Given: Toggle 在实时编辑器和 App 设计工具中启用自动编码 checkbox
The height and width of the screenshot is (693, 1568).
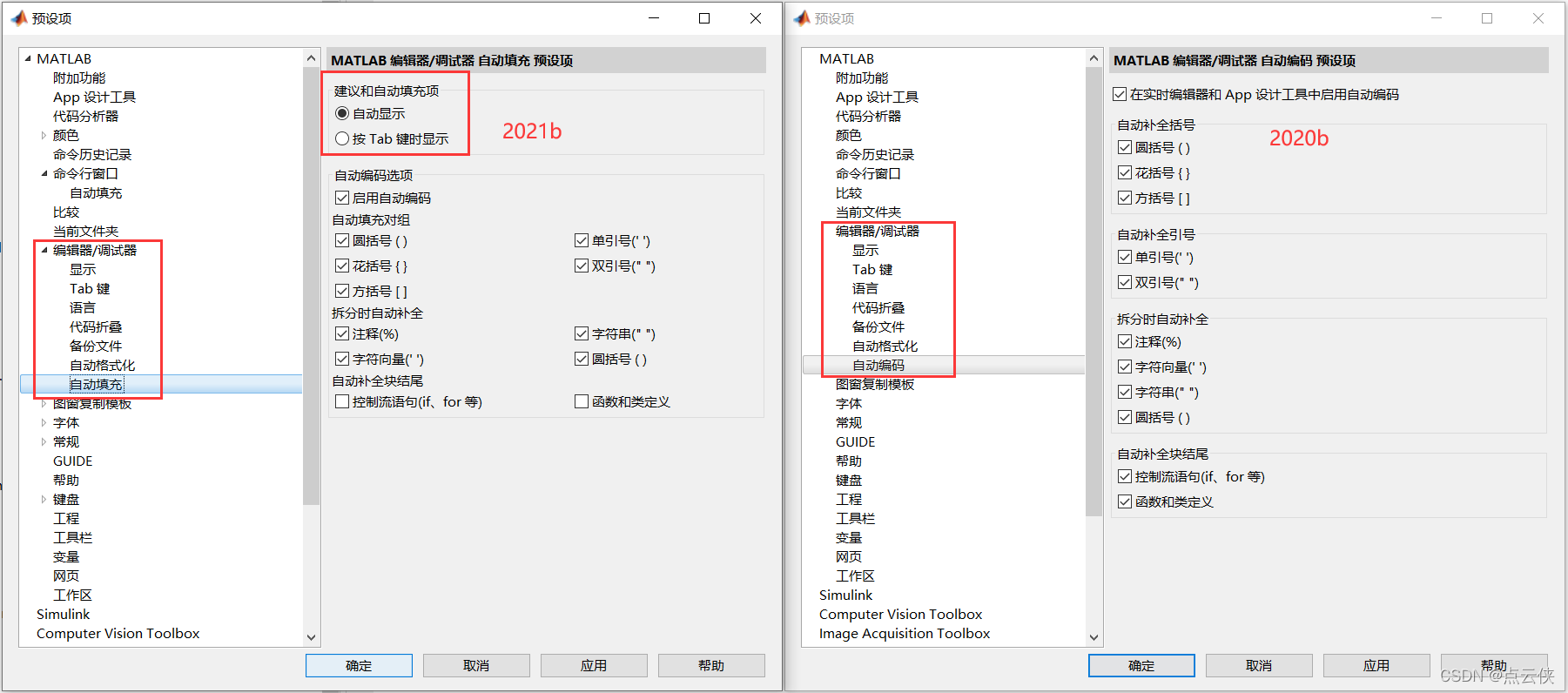Looking at the screenshot, I should [x=1120, y=95].
